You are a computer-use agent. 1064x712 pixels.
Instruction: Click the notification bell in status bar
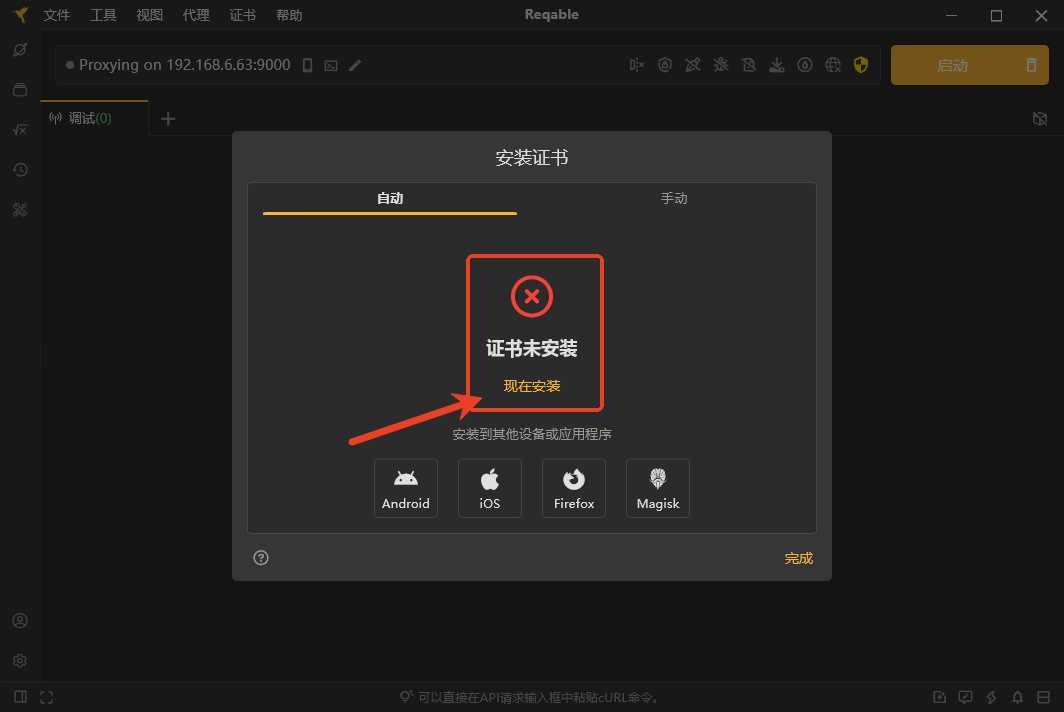tap(1017, 697)
